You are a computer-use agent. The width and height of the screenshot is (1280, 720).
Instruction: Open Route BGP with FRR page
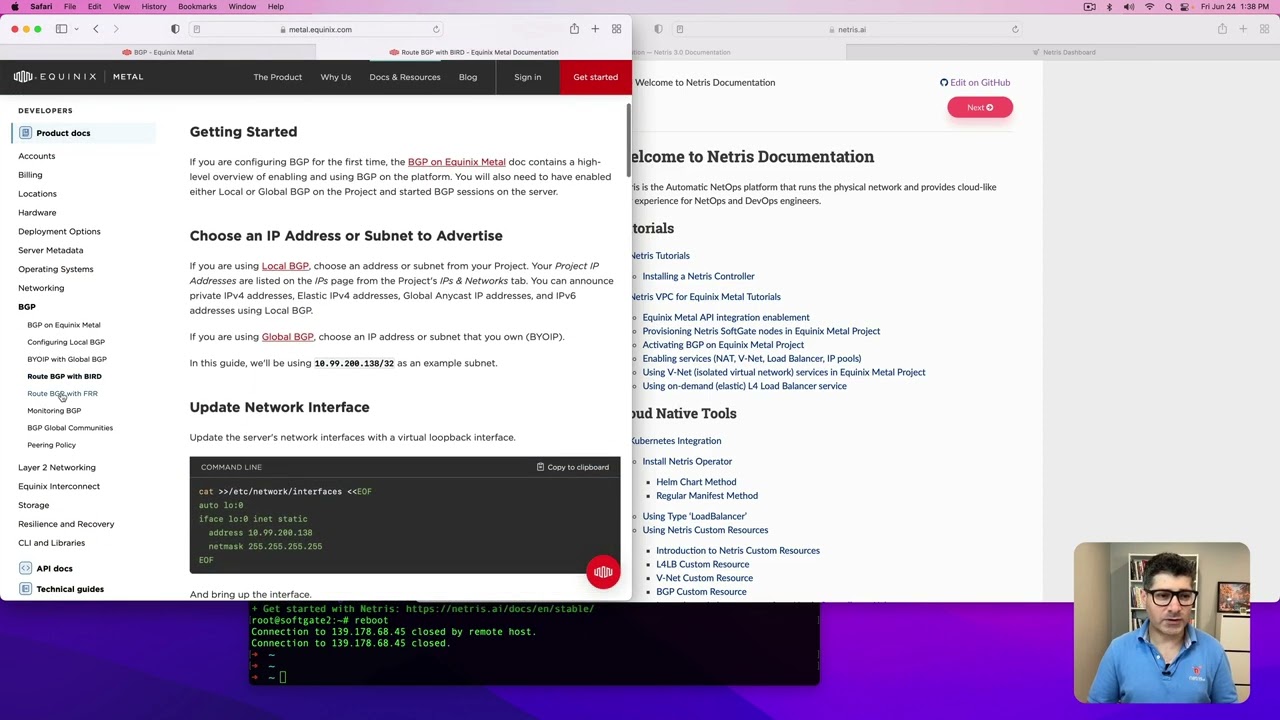point(62,394)
